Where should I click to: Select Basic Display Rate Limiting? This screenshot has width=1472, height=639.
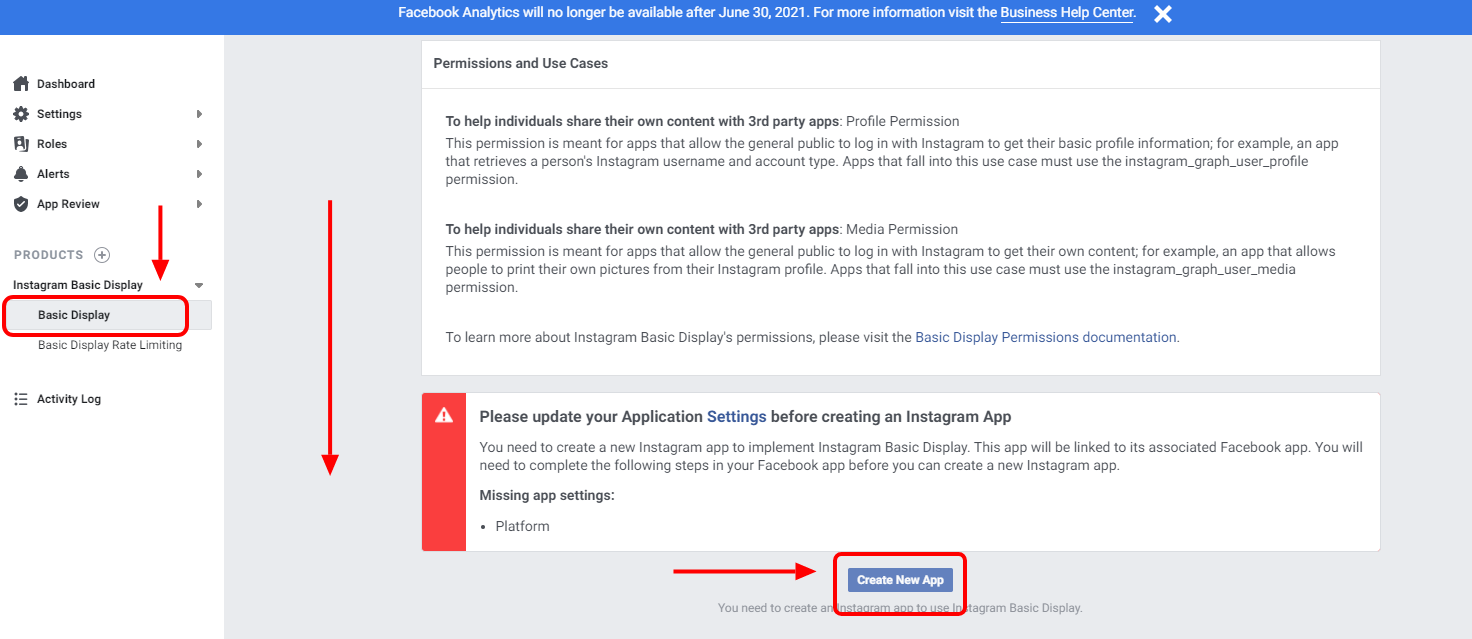pos(110,345)
